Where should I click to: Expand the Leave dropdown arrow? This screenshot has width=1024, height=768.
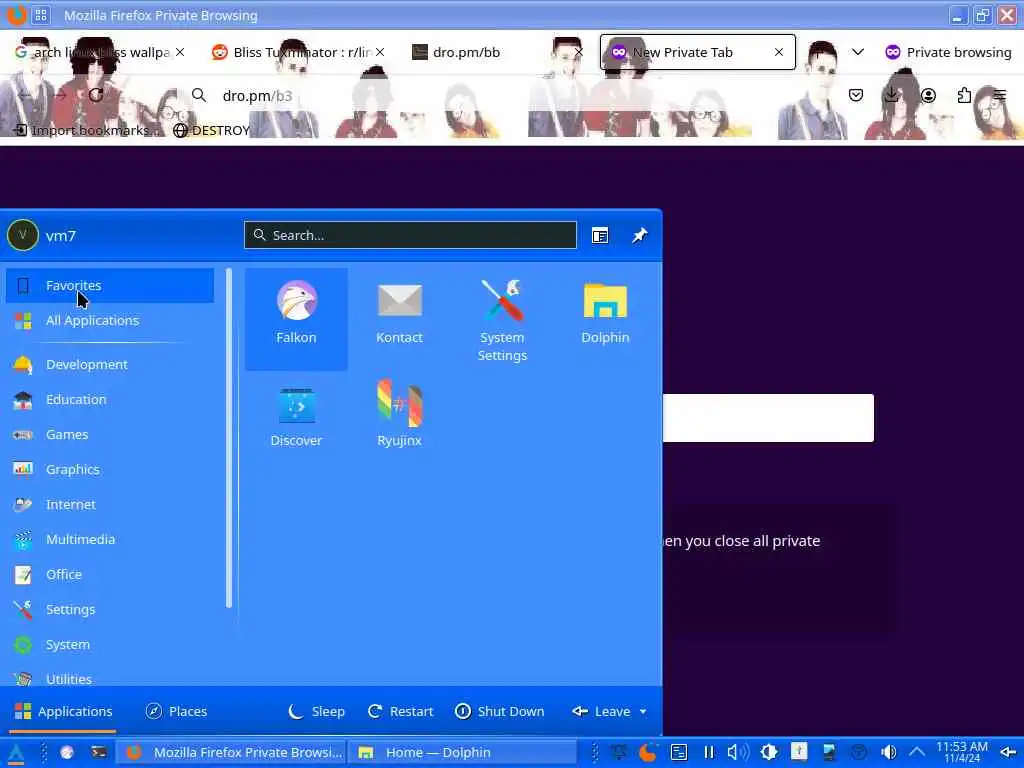[x=643, y=711]
